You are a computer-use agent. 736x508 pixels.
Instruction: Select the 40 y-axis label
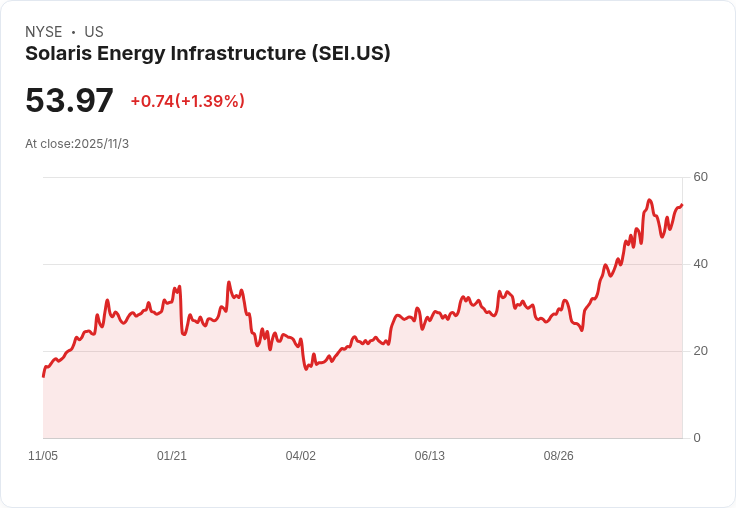click(x=700, y=264)
